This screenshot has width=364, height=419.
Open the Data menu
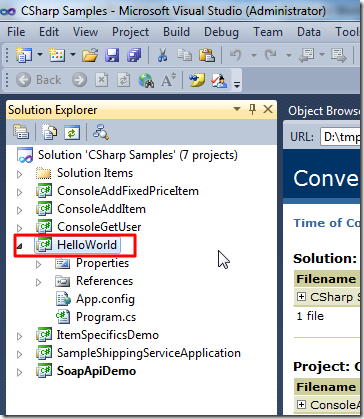[309, 32]
